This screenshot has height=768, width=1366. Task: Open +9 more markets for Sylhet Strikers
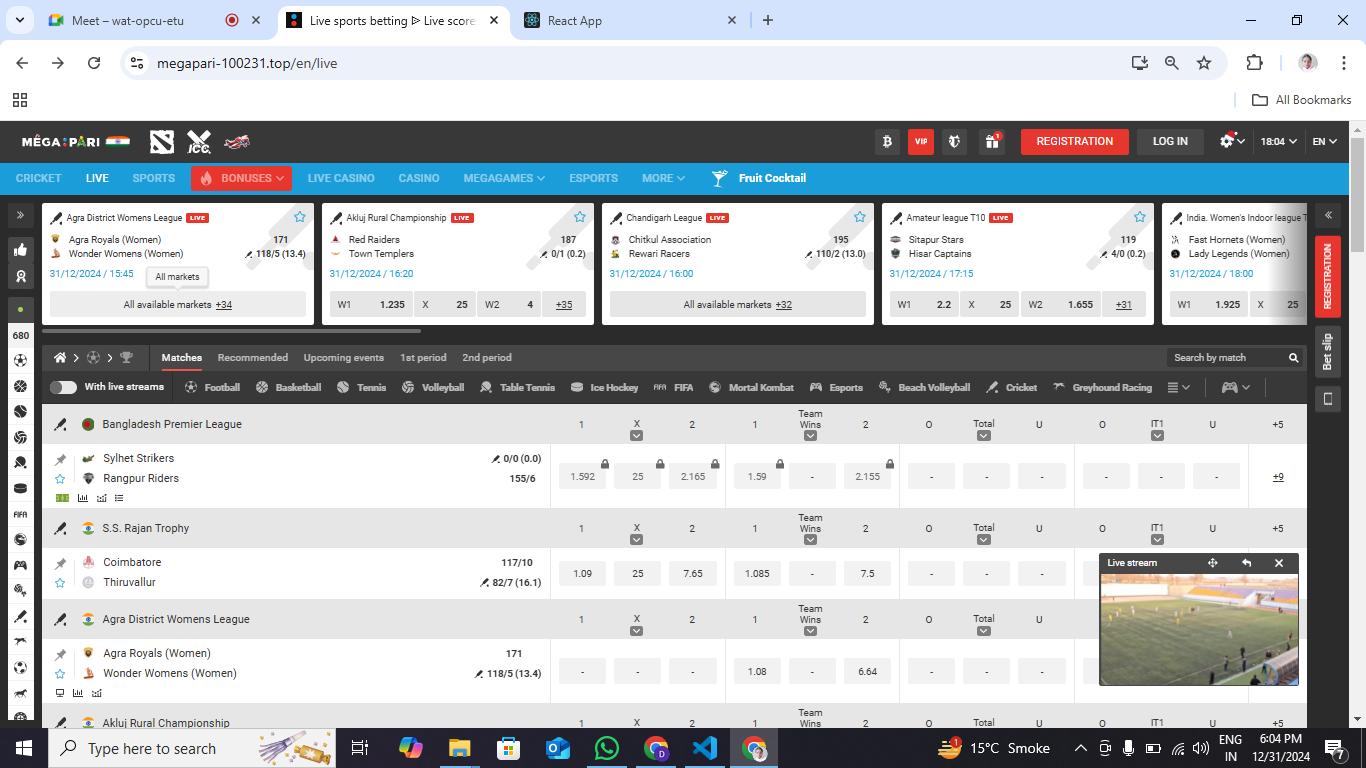pos(1278,477)
